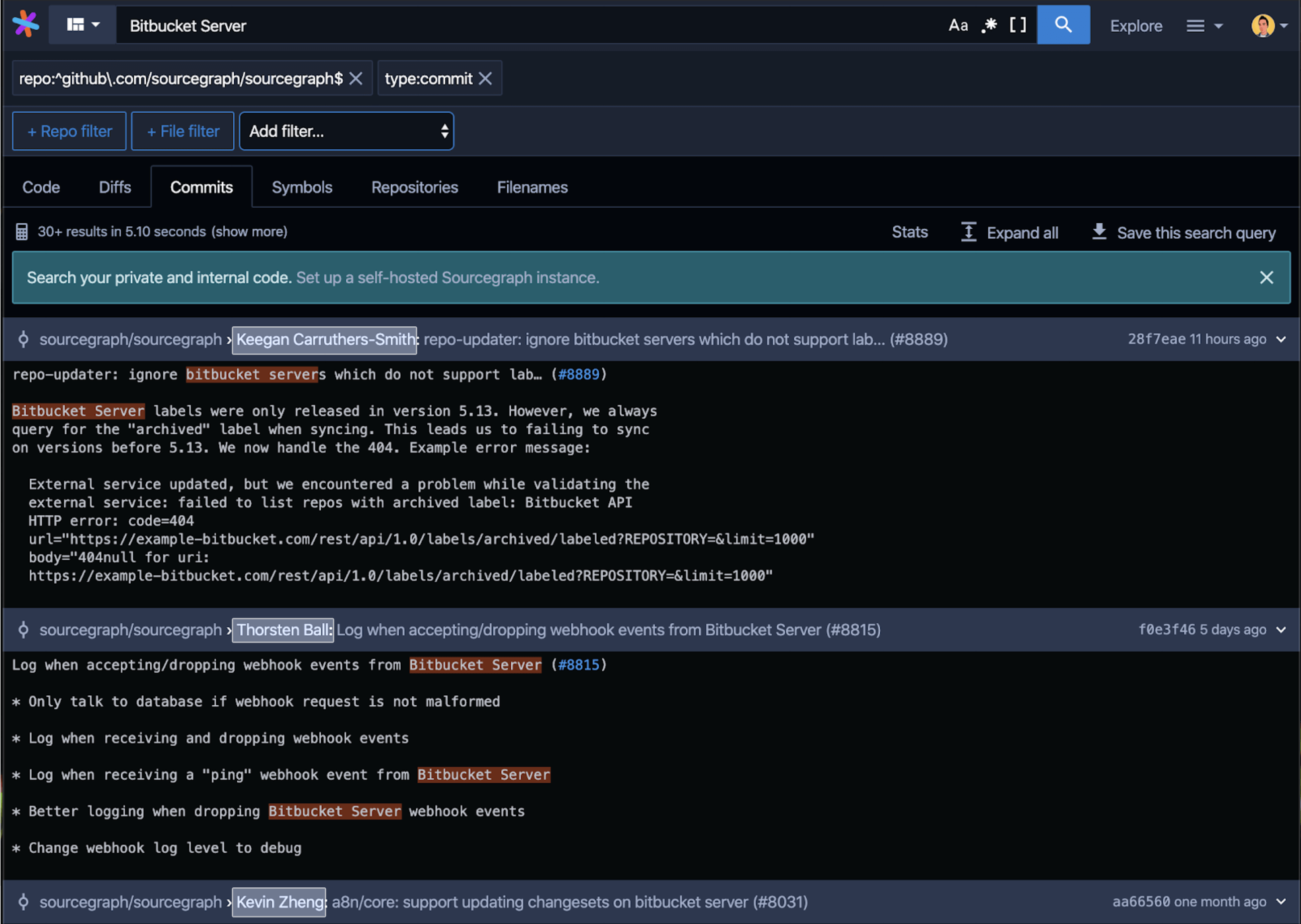Image resolution: width=1301 pixels, height=924 pixels.
Task: Open the Add filter combo box
Action: 346,131
